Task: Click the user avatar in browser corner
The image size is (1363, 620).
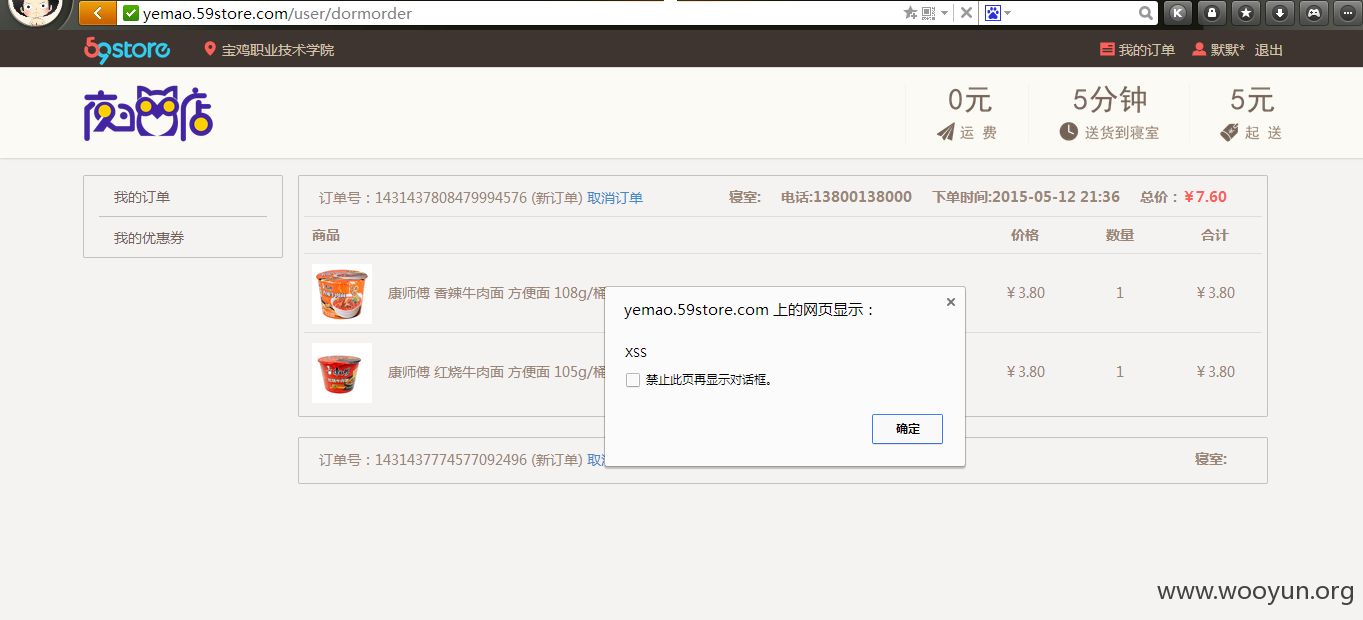Action: tap(37, 12)
